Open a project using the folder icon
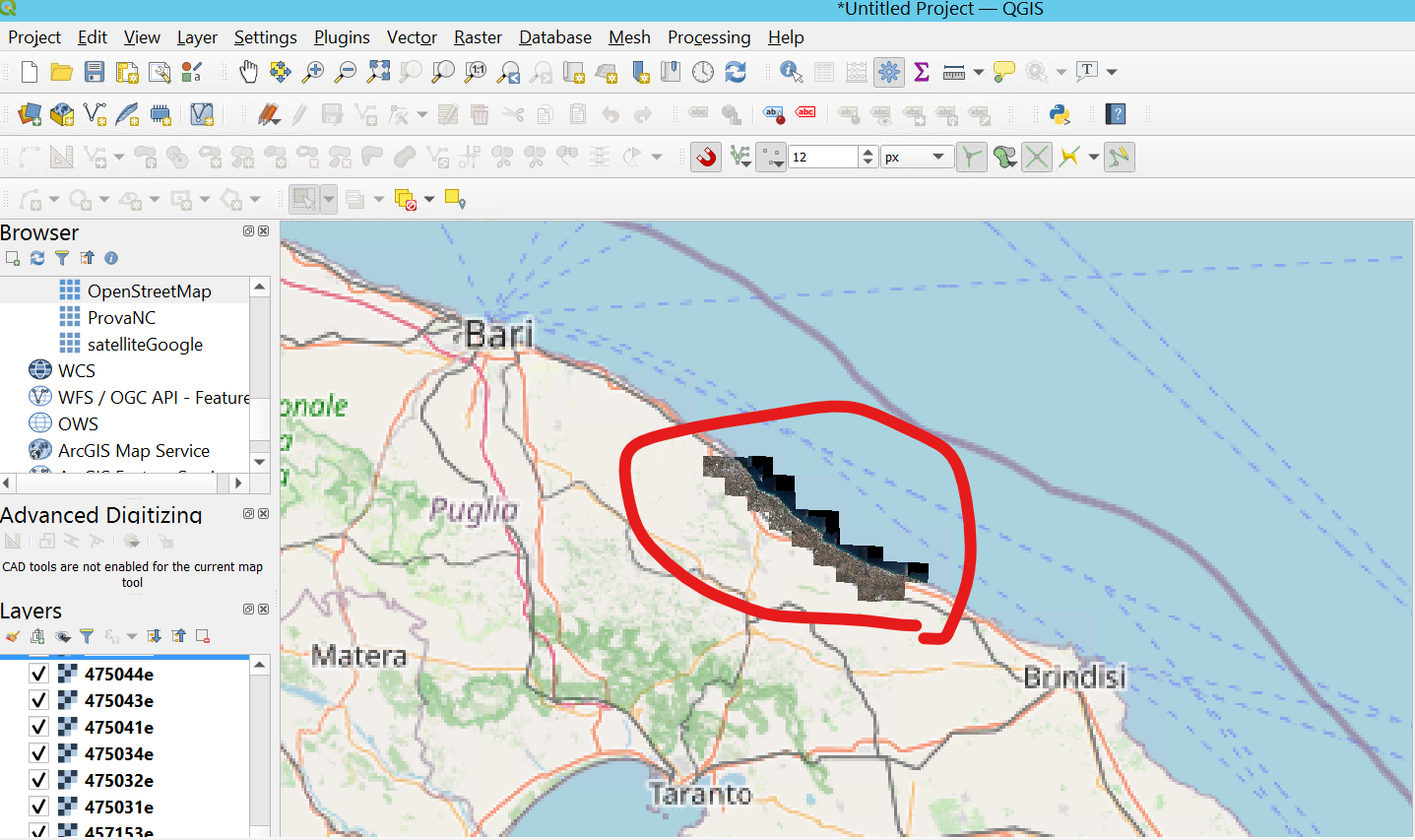Viewport: 1415px width, 840px height. pos(62,72)
